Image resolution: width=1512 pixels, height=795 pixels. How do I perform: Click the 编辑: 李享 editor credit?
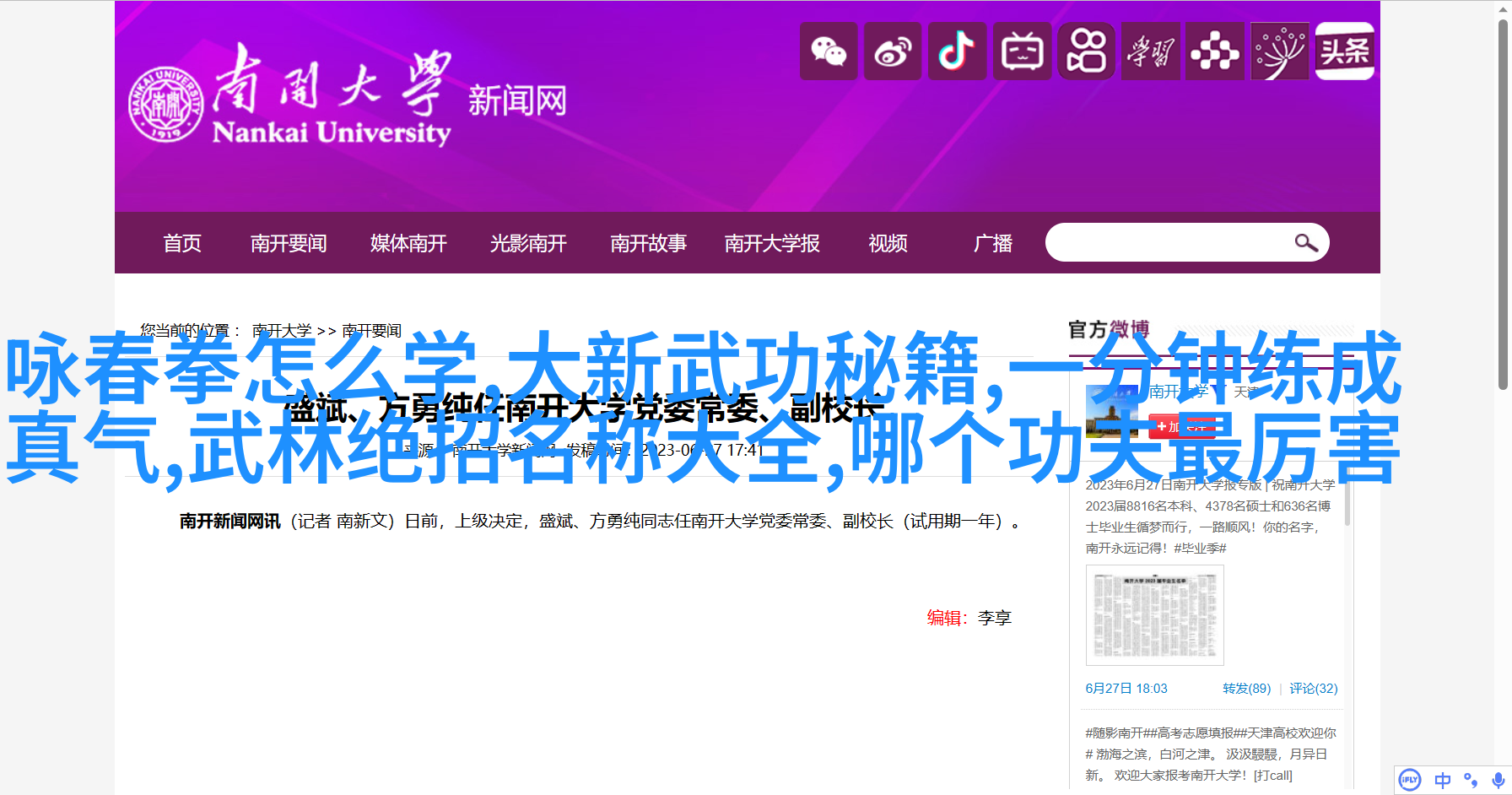coord(969,618)
